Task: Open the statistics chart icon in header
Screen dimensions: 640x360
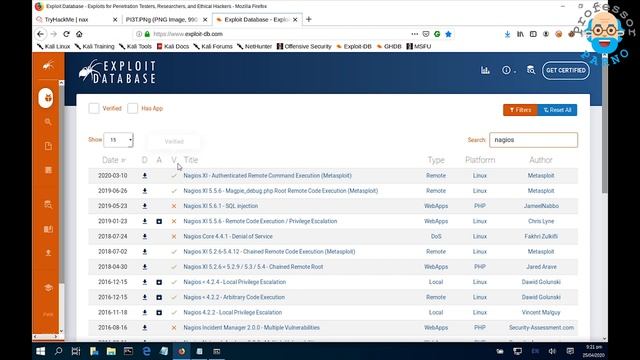Action: pyautogui.click(x=485, y=70)
